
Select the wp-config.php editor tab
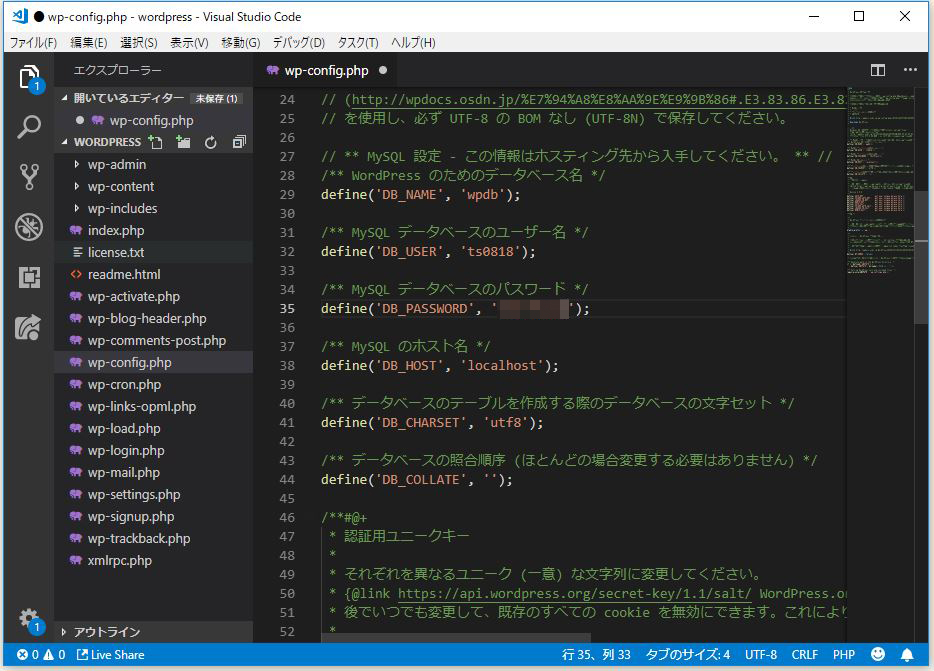coord(325,70)
